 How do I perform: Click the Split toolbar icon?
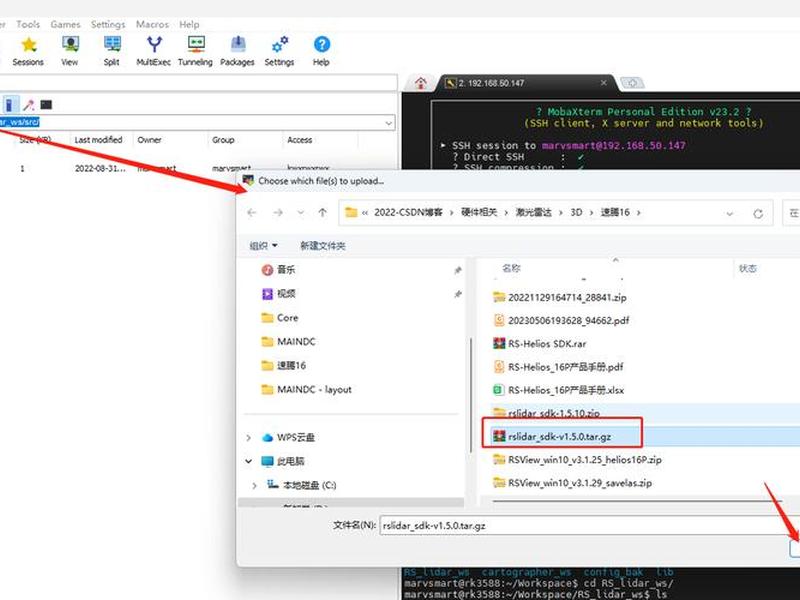click(112, 52)
